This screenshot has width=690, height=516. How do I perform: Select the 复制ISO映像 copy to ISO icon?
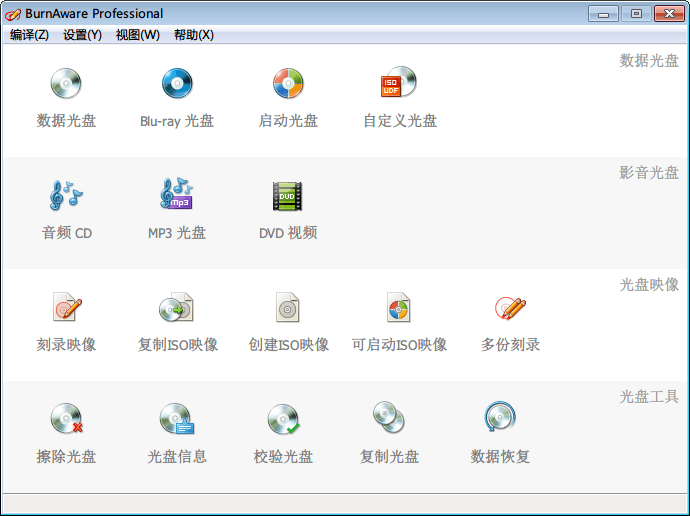coord(176,307)
